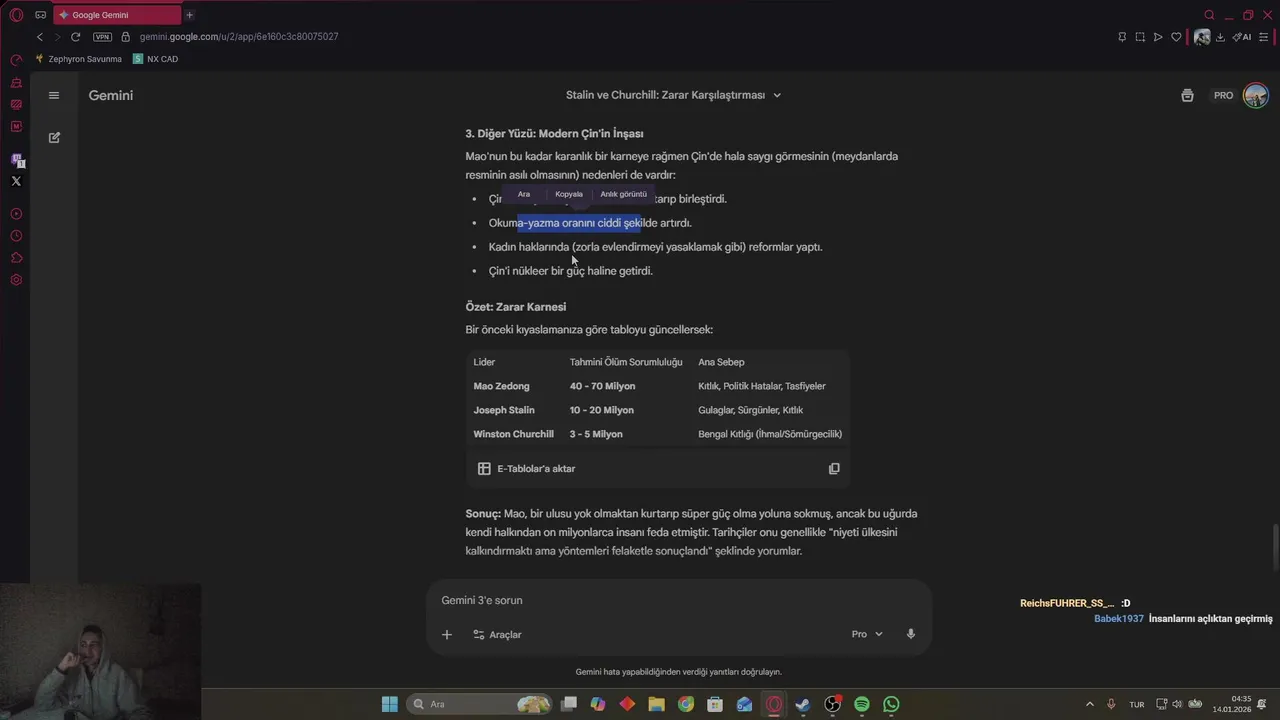Open the Google account avatar

[x=1256, y=95]
